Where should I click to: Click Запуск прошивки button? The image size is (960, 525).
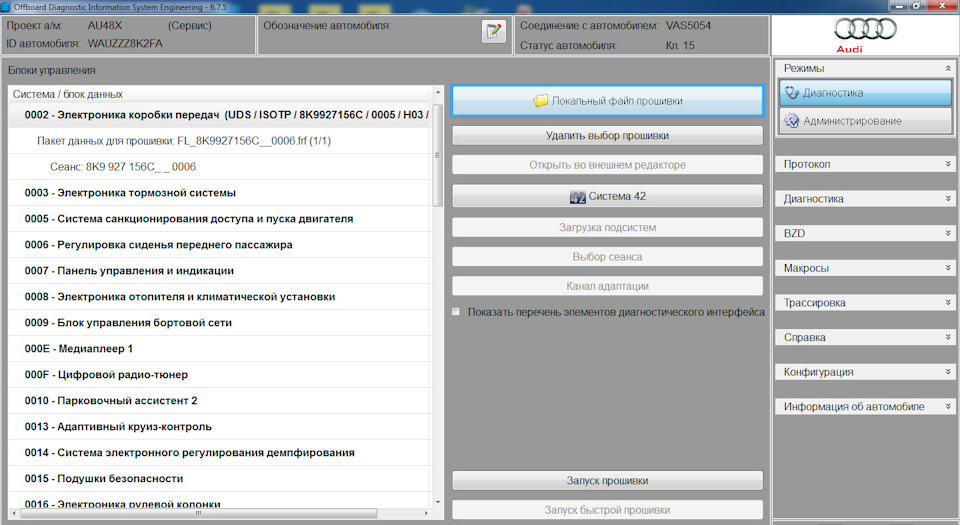(x=607, y=480)
